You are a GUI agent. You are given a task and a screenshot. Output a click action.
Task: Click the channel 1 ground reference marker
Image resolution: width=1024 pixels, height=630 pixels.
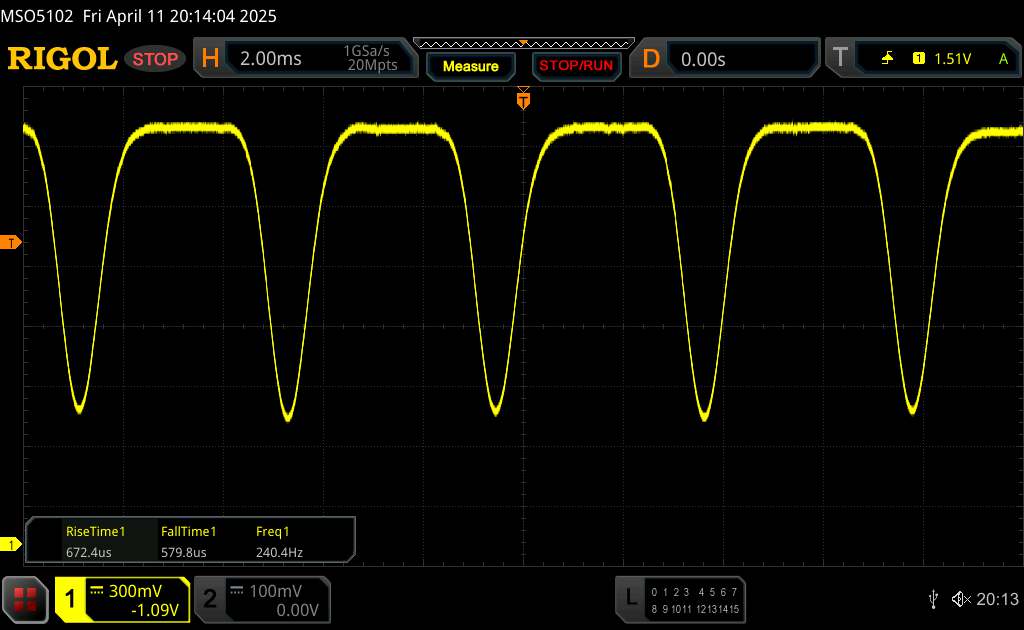(10, 544)
